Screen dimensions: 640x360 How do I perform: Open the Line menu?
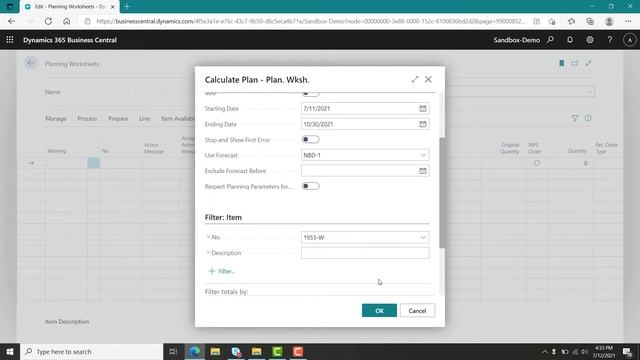pyautogui.click(x=144, y=118)
